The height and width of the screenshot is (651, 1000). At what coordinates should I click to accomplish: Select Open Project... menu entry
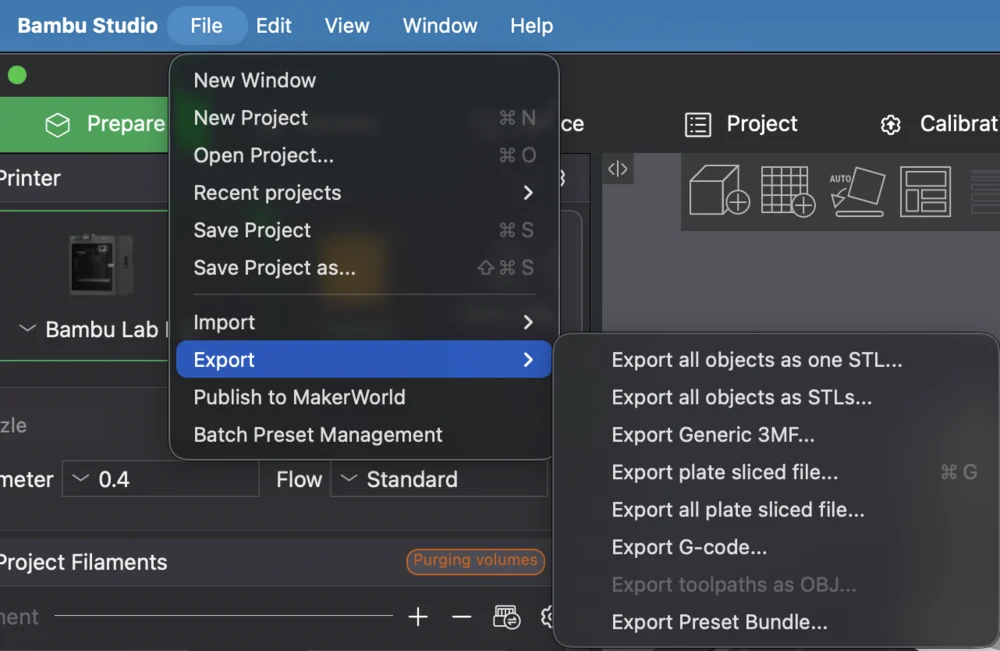364,156
